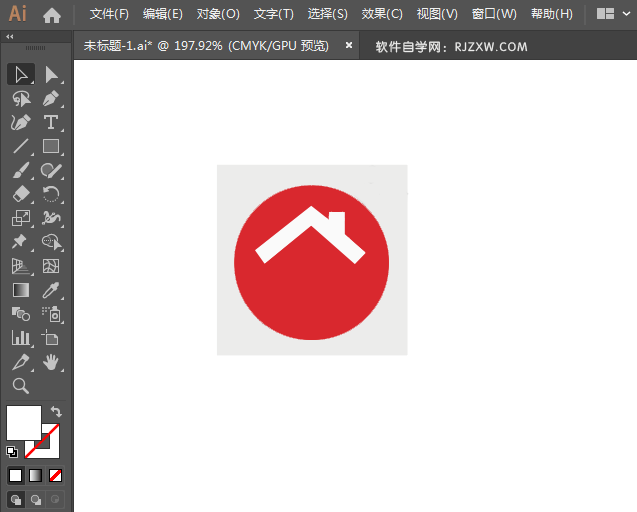
Task: Select the Gradient tool
Action: coord(21,290)
